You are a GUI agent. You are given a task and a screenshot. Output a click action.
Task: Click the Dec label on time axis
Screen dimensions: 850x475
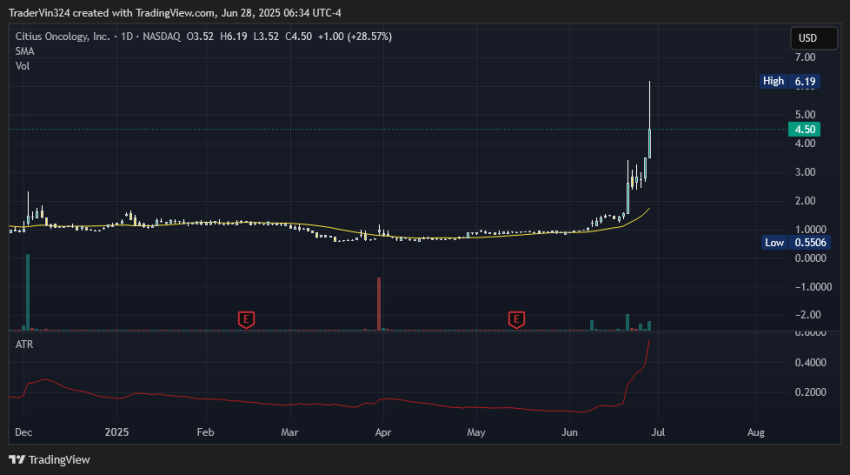[23, 432]
